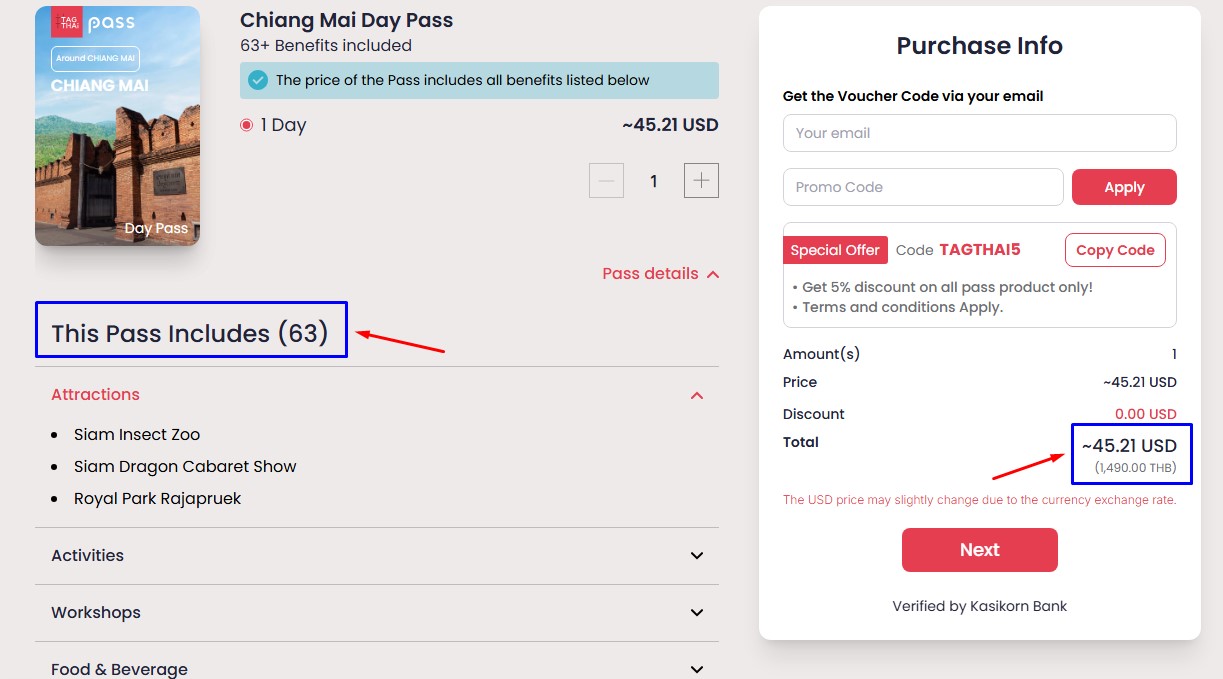
Task: Select the 1 Day radio option
Action: pos(246,125)
